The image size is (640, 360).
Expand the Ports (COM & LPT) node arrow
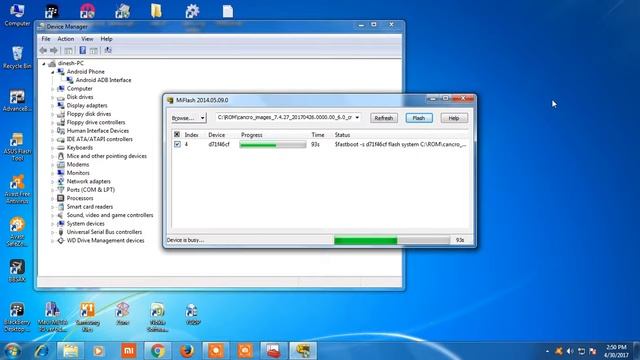pyautogui.click(x=53, y=190)
